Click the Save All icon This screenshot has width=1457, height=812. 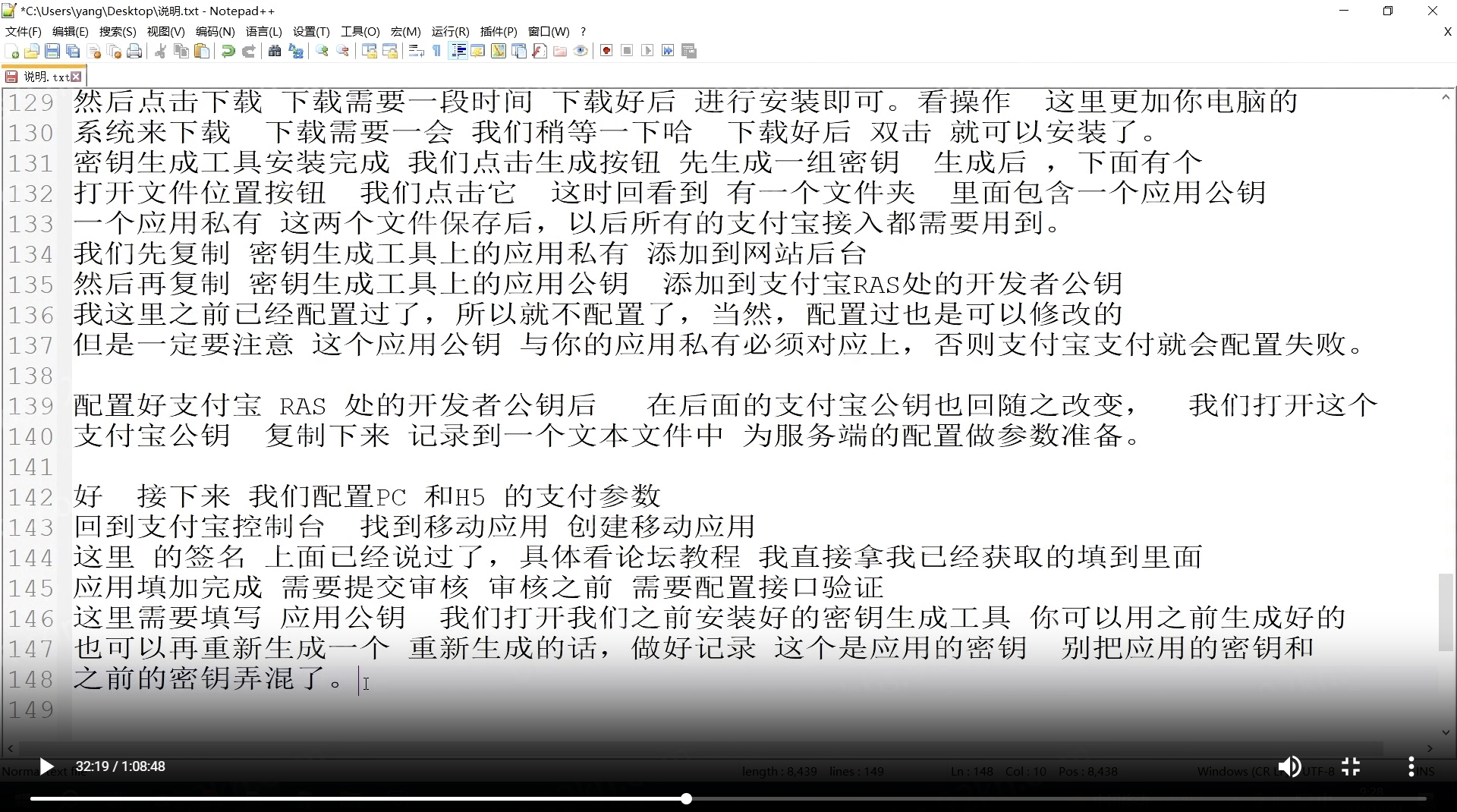(x=73, y=51)
